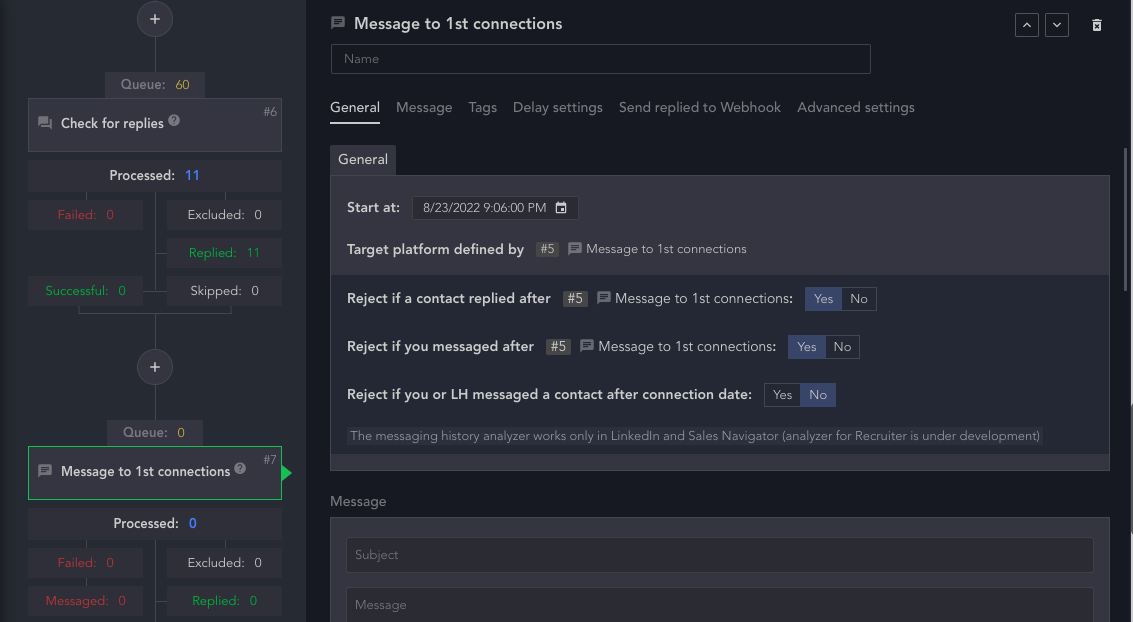Open the Advanced settings tab

click(x=856, y=107)
